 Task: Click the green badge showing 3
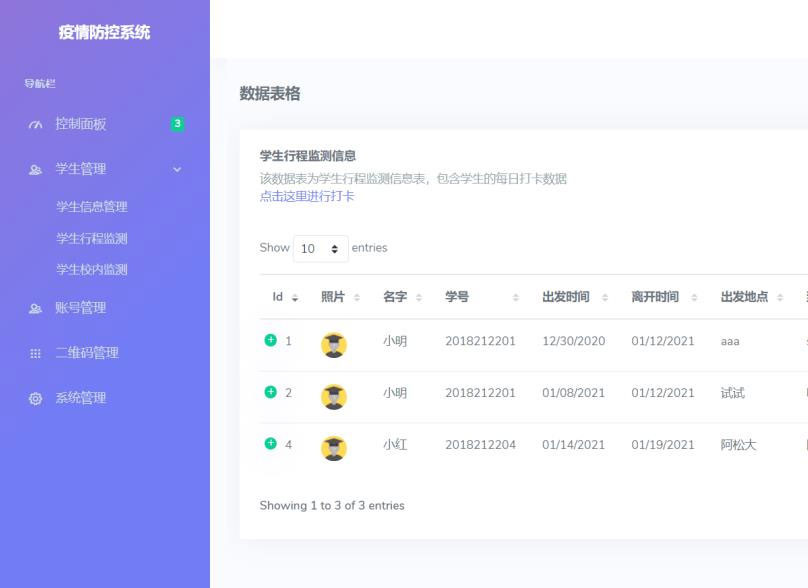(177, 124)
